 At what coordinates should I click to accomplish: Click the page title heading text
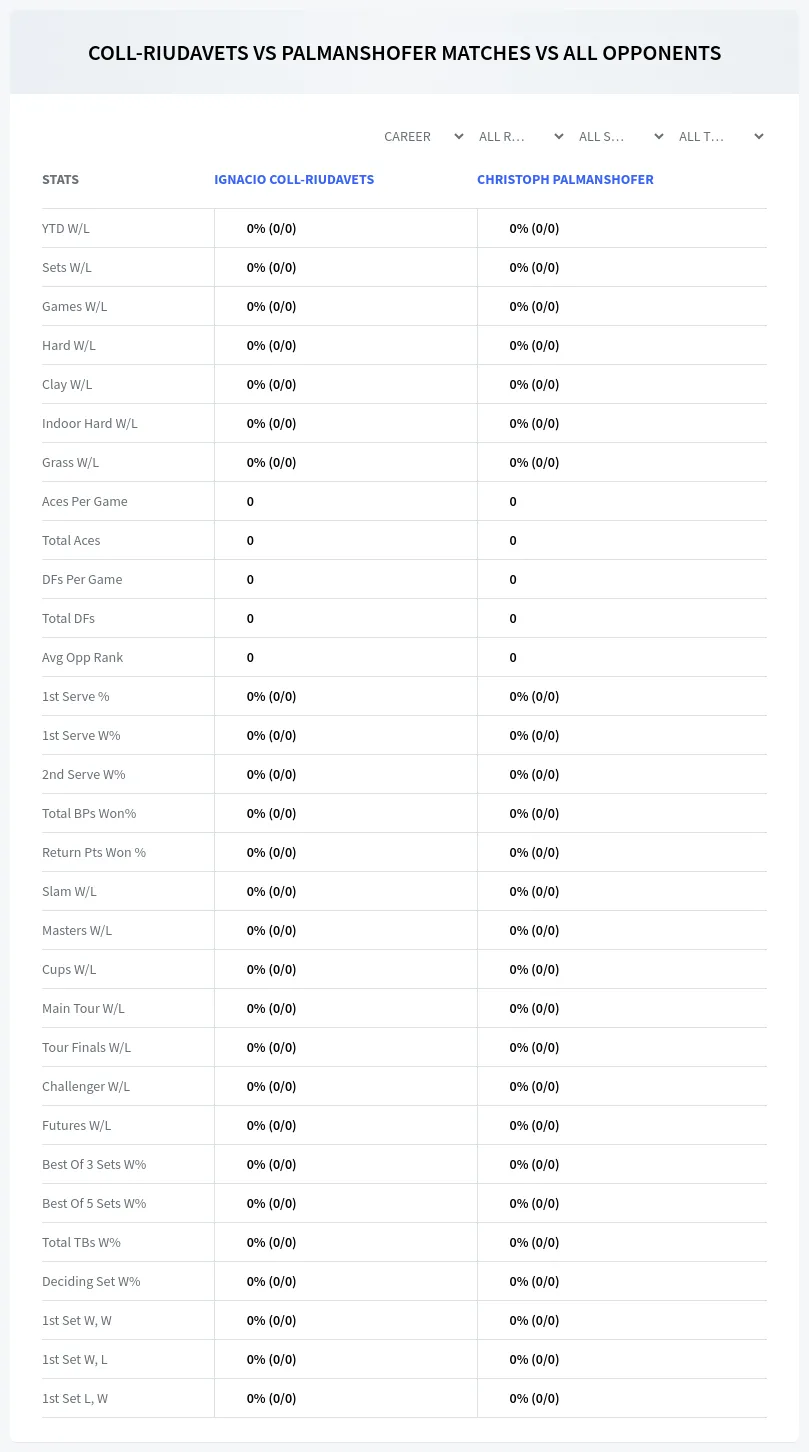click(x=404, y=53)
